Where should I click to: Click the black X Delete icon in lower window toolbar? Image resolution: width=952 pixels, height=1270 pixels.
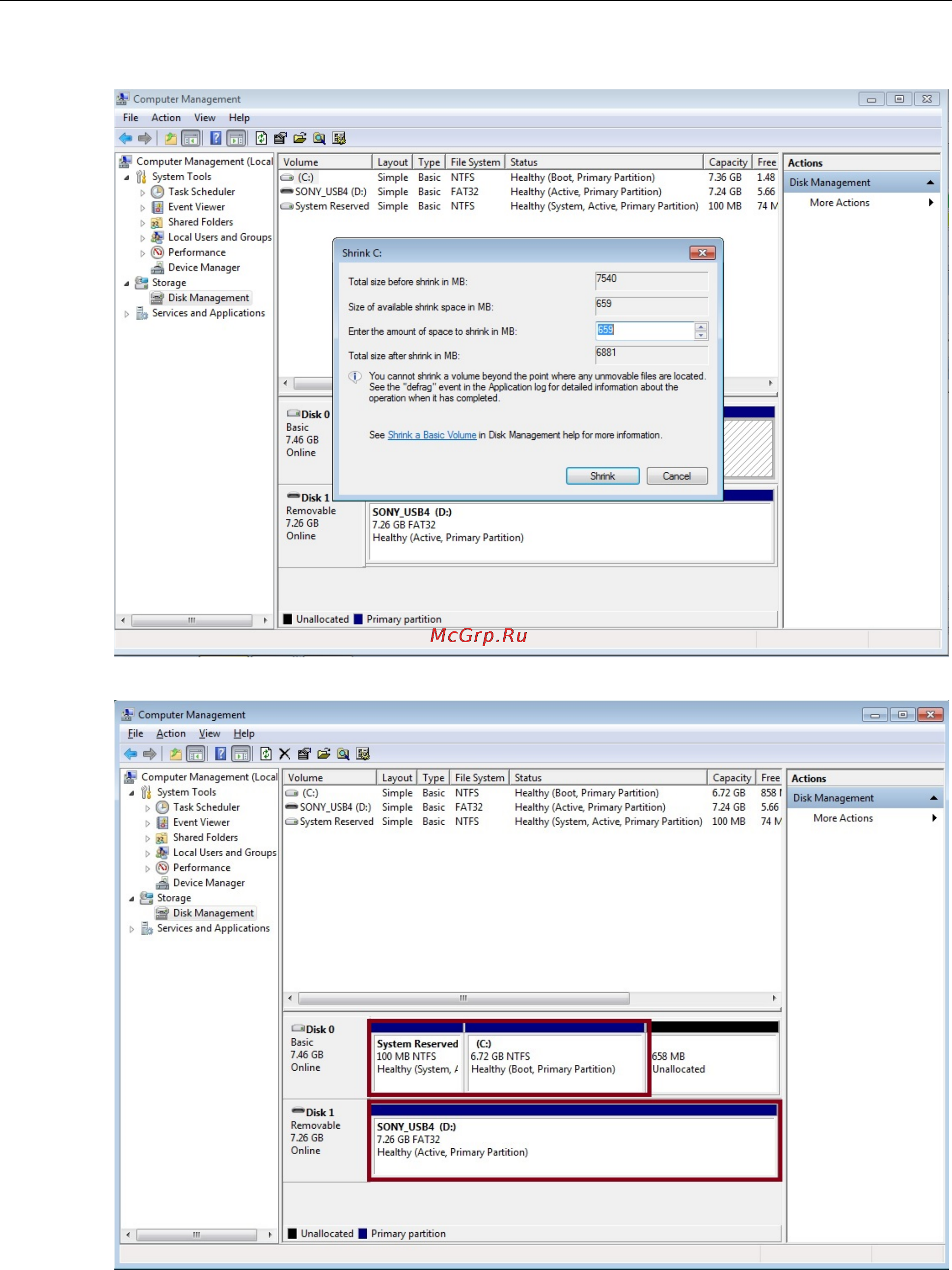[285, 754]
